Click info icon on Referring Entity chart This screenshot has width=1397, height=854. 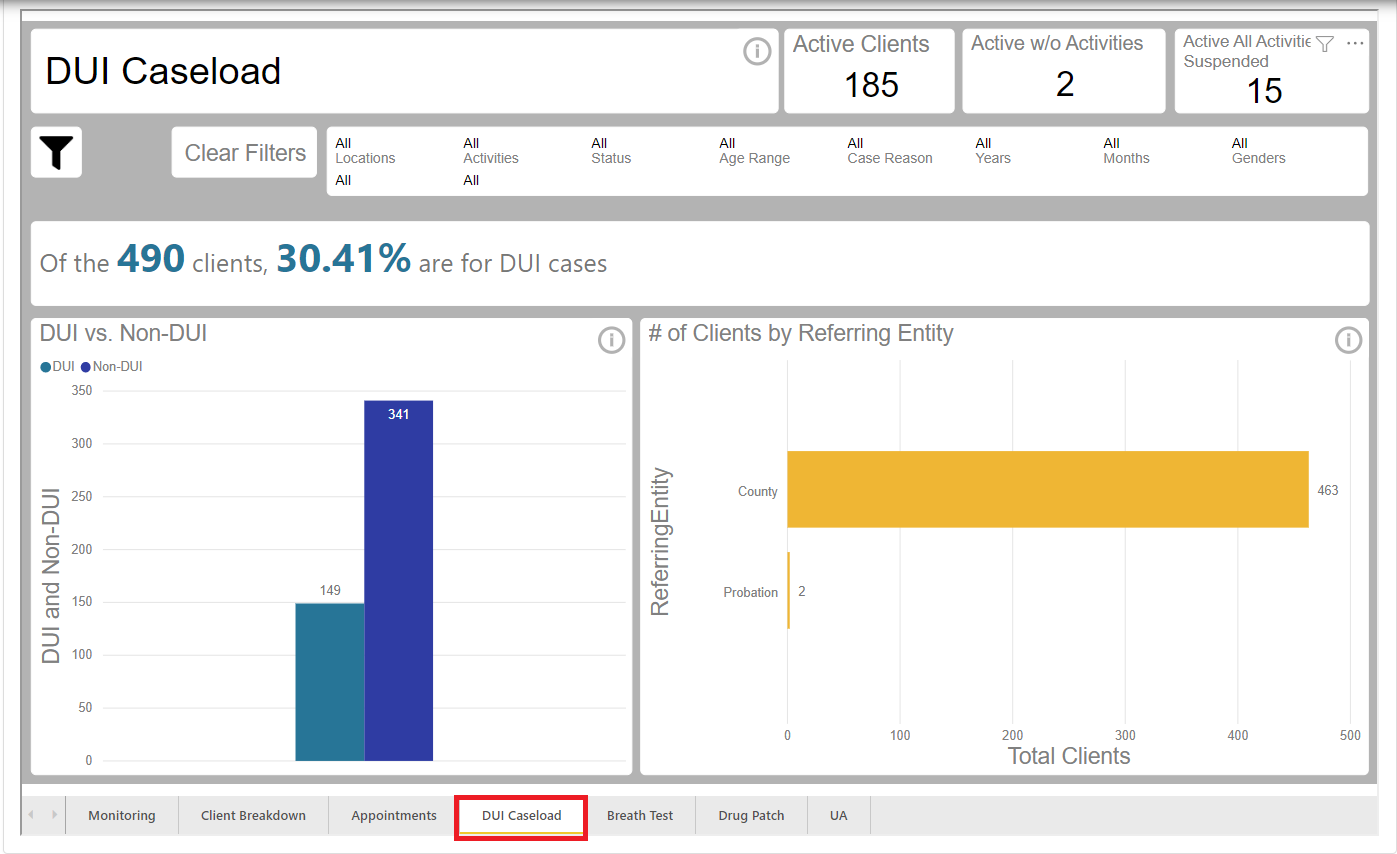[x=1348, y=340]
